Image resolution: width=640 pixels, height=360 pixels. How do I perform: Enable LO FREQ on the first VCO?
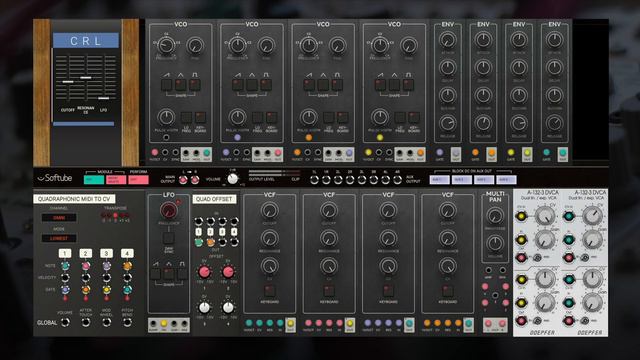(x=187, y=118)
